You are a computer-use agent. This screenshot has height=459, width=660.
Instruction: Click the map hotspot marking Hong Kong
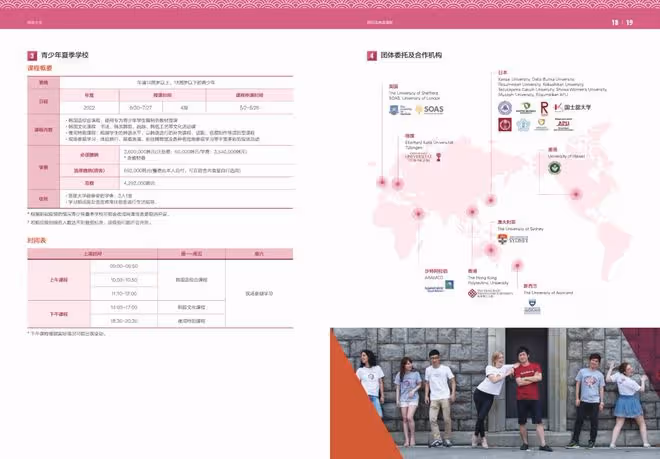pyautogui.click(x=472, y=211)
